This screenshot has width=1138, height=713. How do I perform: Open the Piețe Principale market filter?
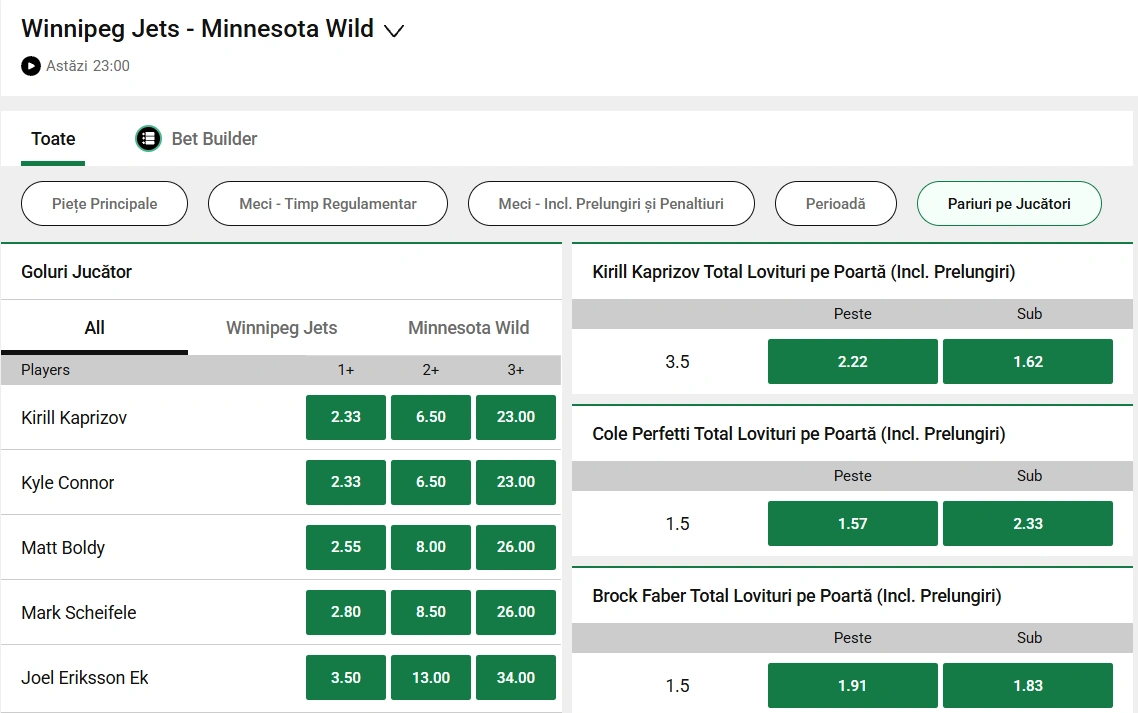(x=103, y=203)
